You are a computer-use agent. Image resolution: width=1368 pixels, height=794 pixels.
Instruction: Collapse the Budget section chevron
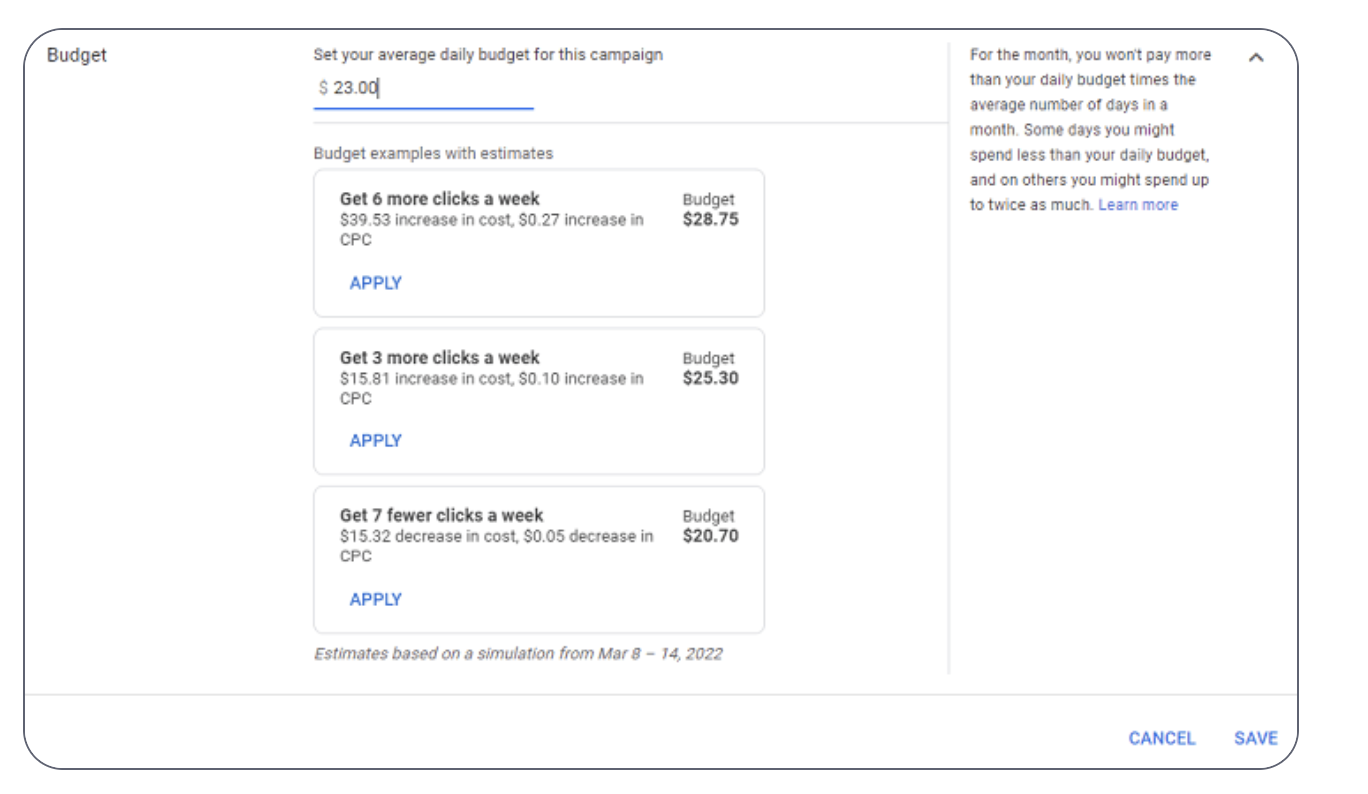pos(1256,58)
